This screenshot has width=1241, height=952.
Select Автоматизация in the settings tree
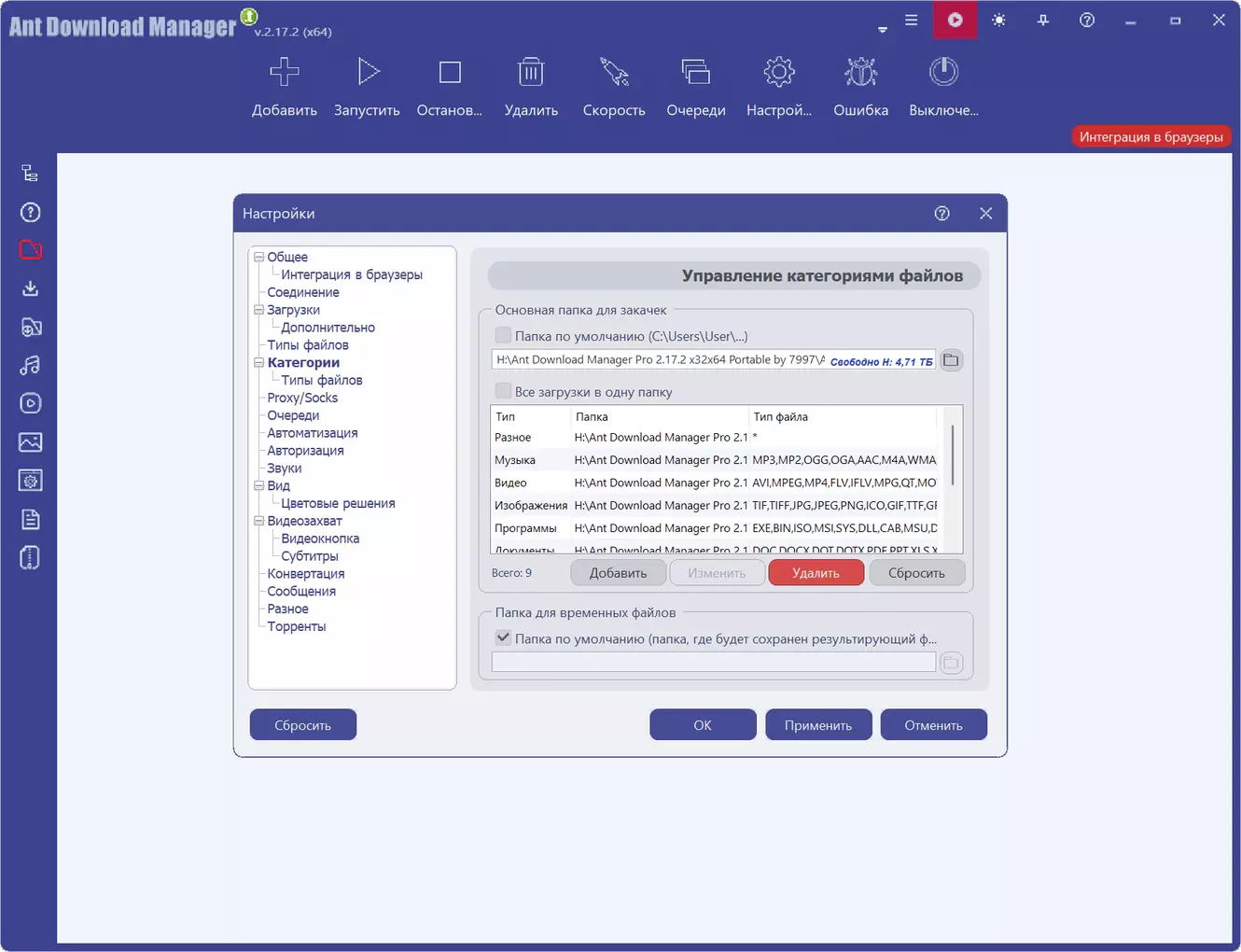313,433
